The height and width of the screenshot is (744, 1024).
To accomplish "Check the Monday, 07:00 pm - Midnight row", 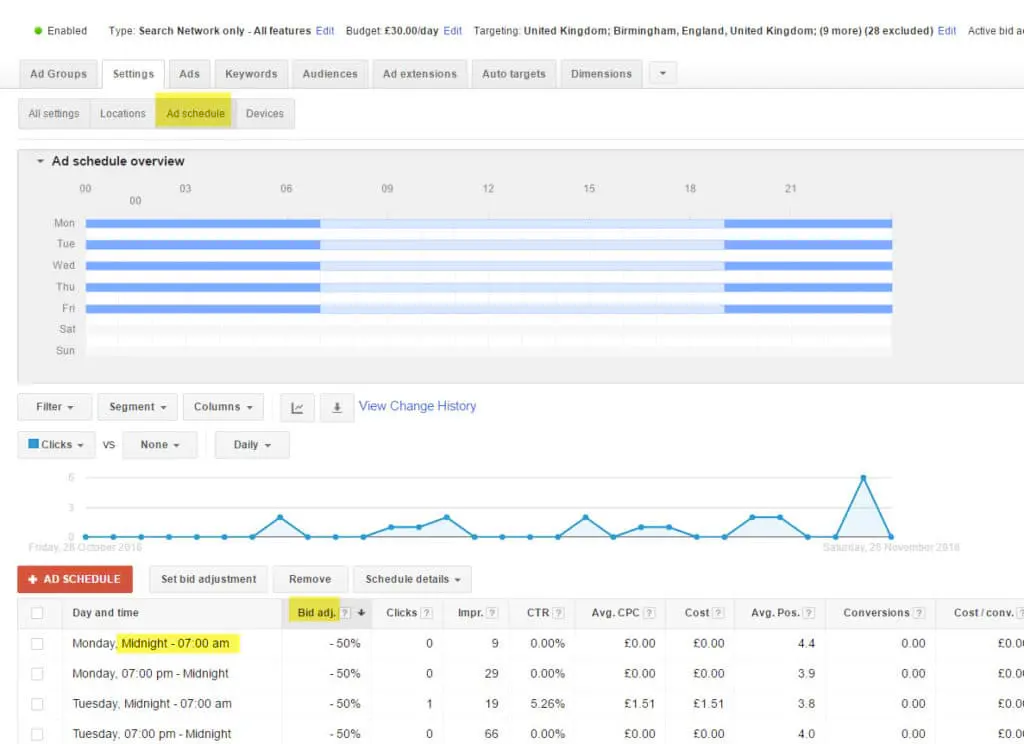I will (37, 673).
